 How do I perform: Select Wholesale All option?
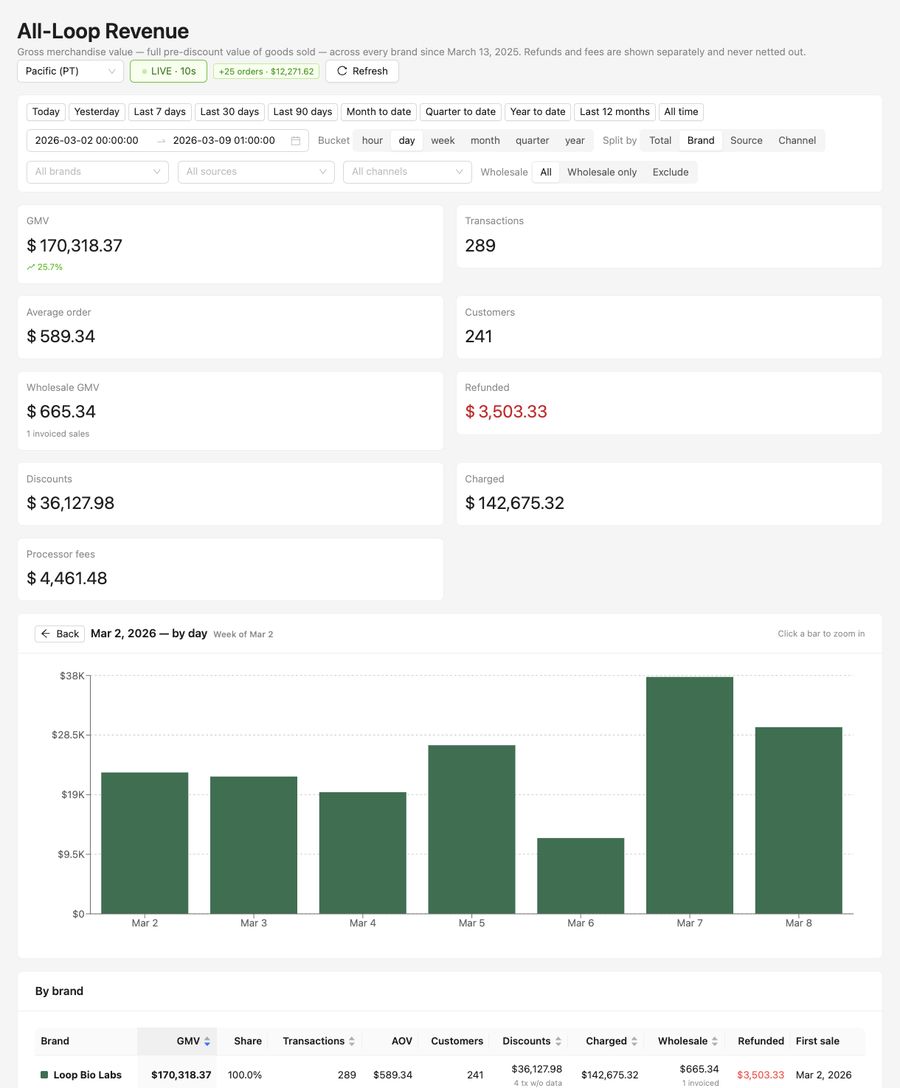point(546,172)
